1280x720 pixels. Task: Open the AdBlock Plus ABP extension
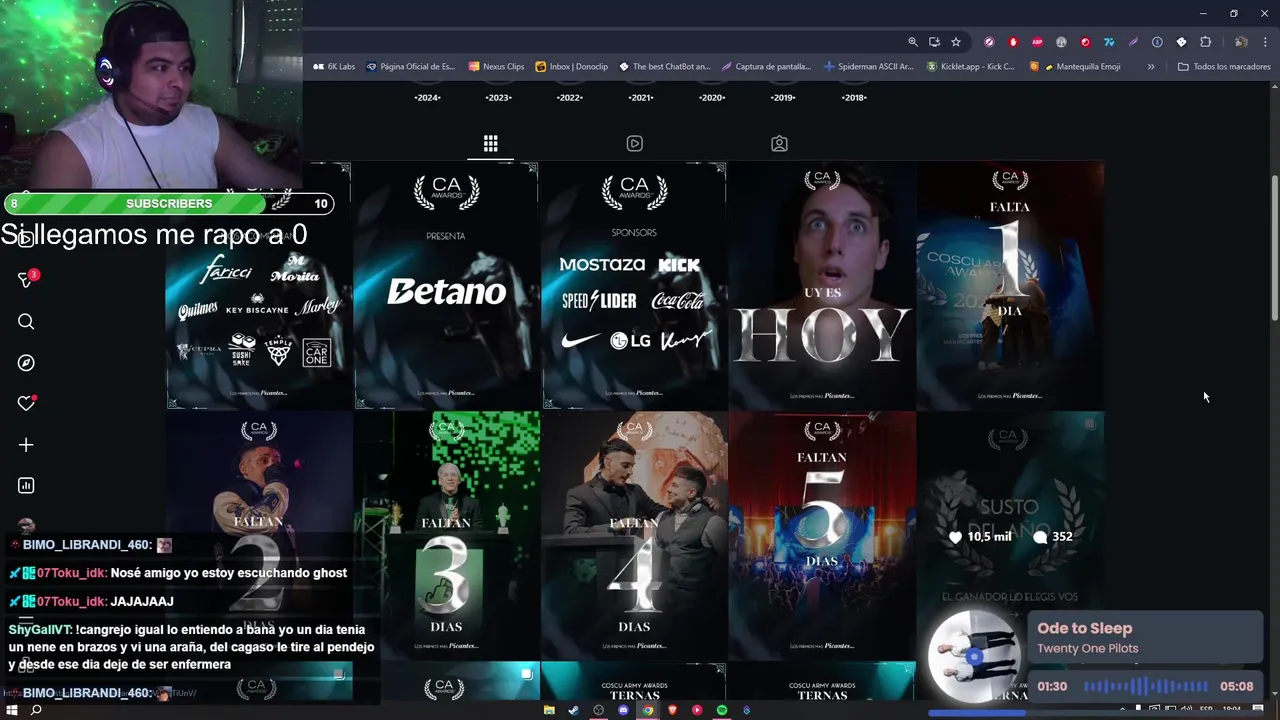coord(1037,42)
